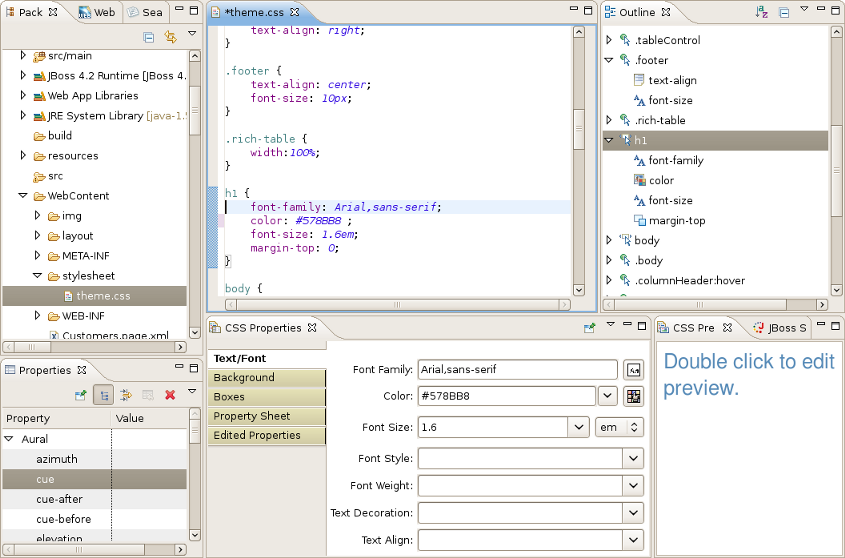Open font chooser beside Font Family field
This screenshot has height=558, width=845.
pyautogui.click(x=633, y=370)
